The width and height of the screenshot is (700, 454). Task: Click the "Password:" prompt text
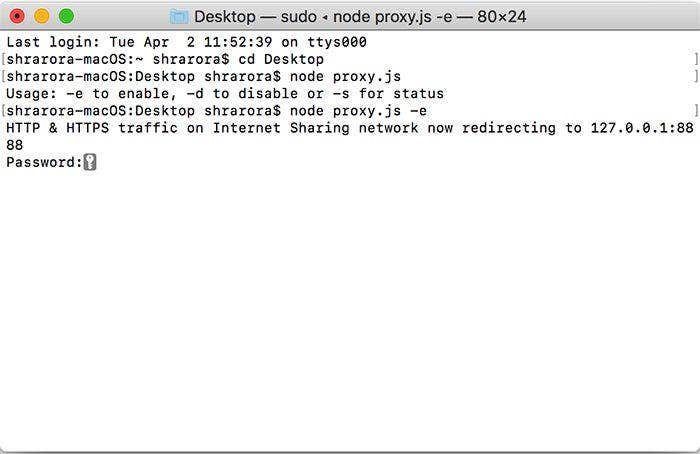43,162
